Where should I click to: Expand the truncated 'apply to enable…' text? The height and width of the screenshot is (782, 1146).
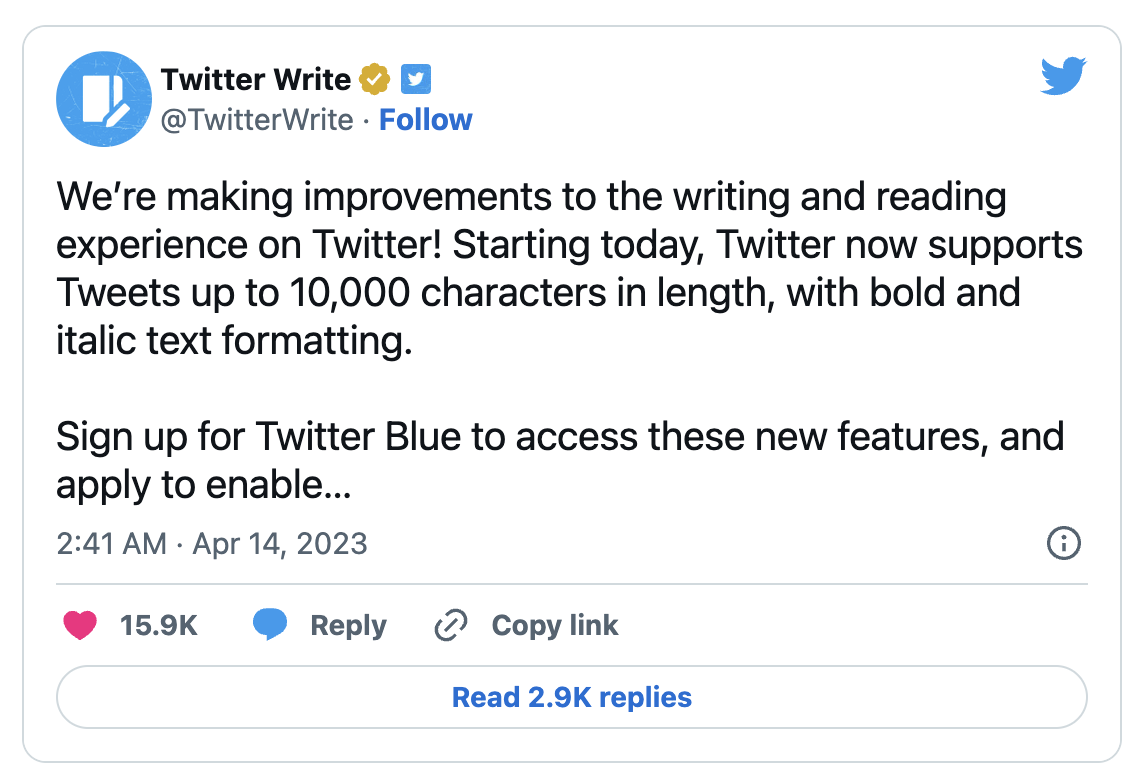pyautogui.click(x=204, y=486)
